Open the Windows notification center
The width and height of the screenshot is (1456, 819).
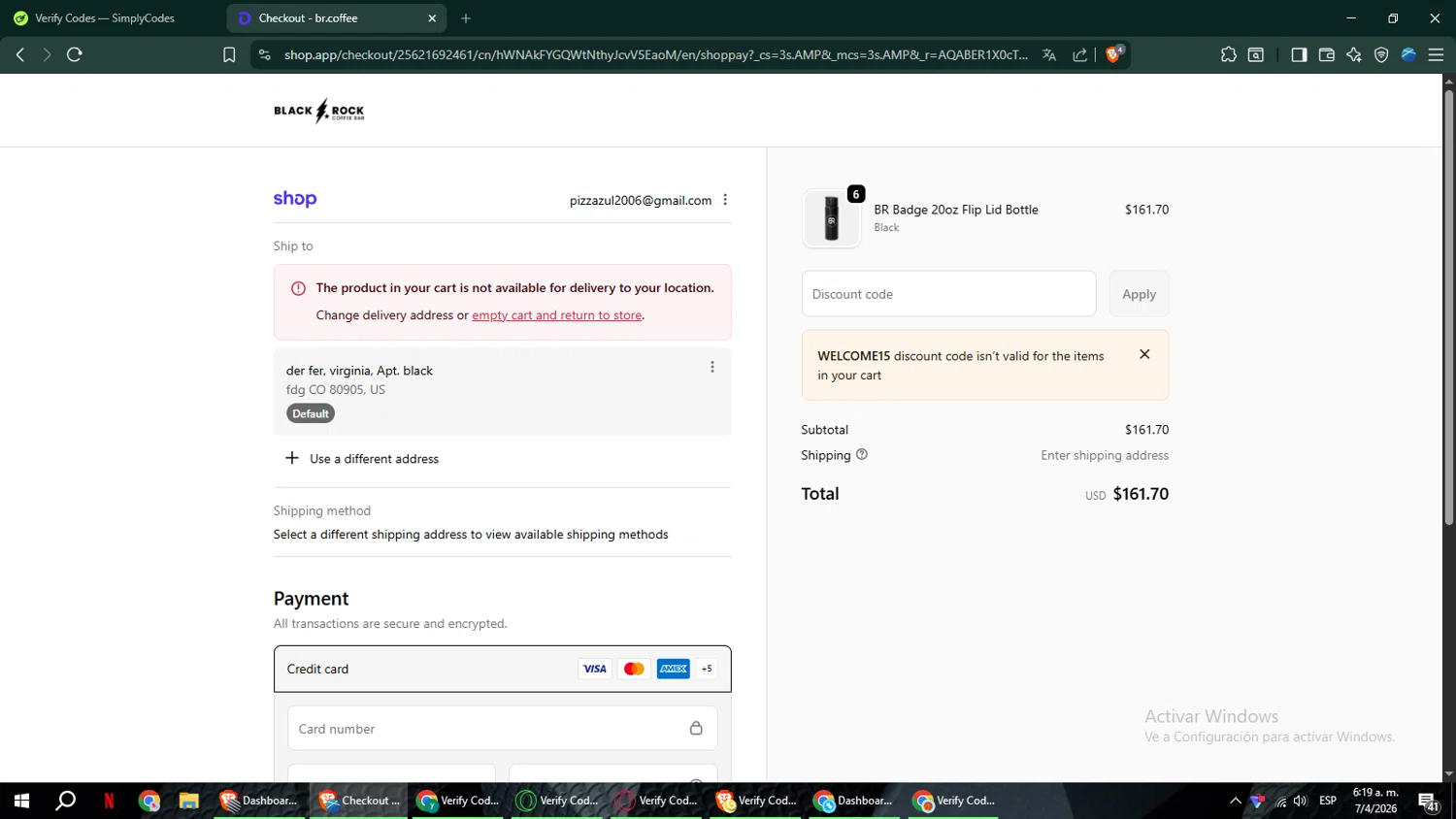click(1429, 801)
